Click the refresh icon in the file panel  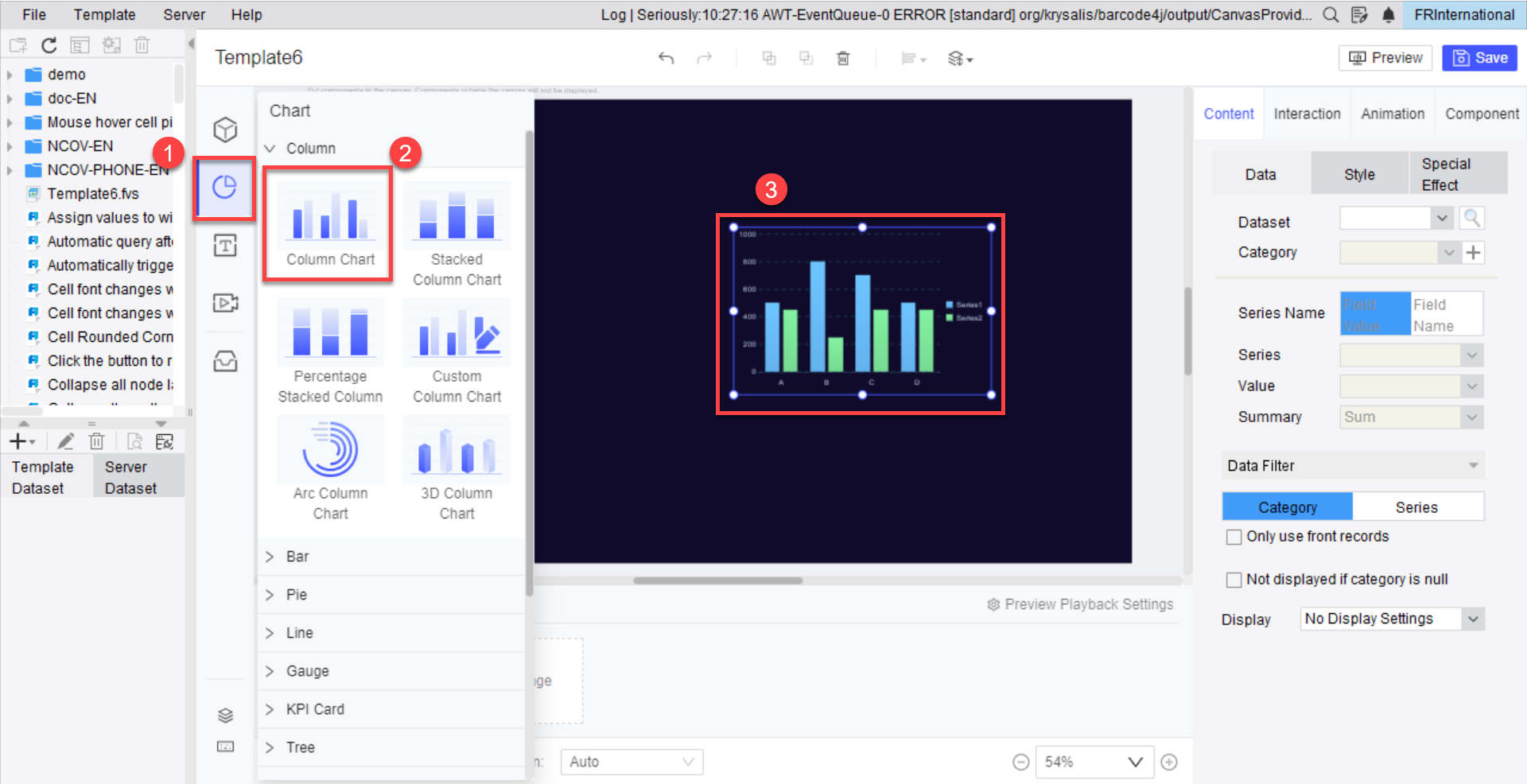point(49,45)
